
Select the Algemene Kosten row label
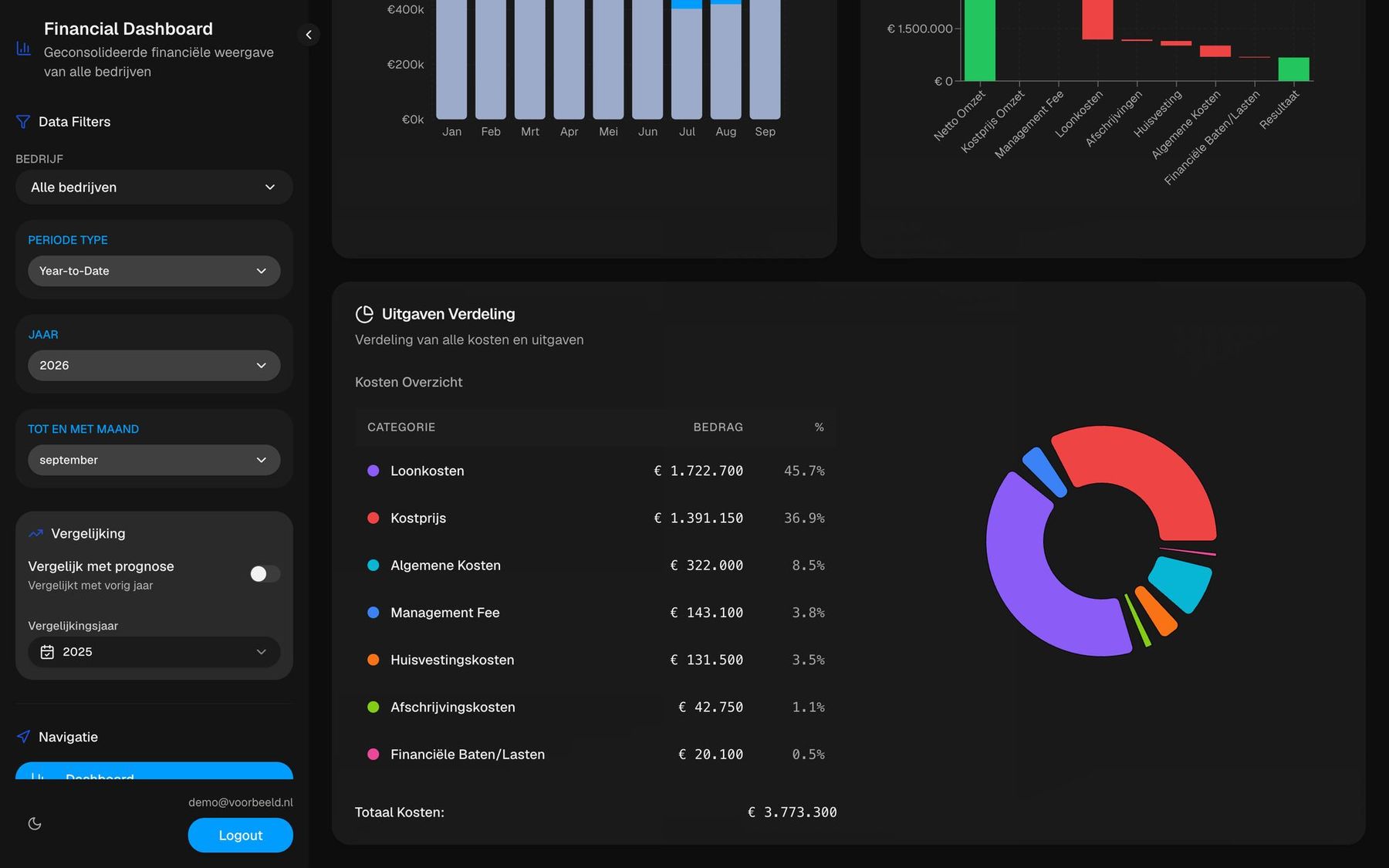pyautogui.click(x=445, y=566)
